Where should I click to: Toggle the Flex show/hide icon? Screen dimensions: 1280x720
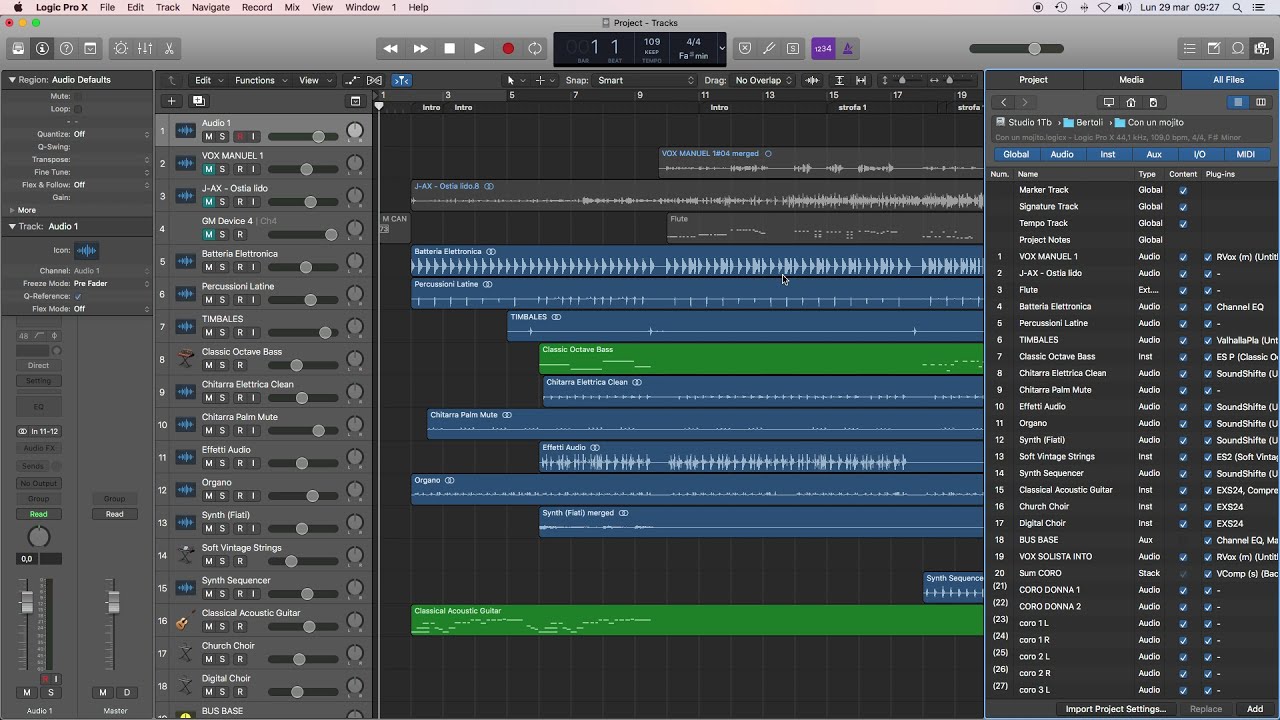(x=374, y=80)
